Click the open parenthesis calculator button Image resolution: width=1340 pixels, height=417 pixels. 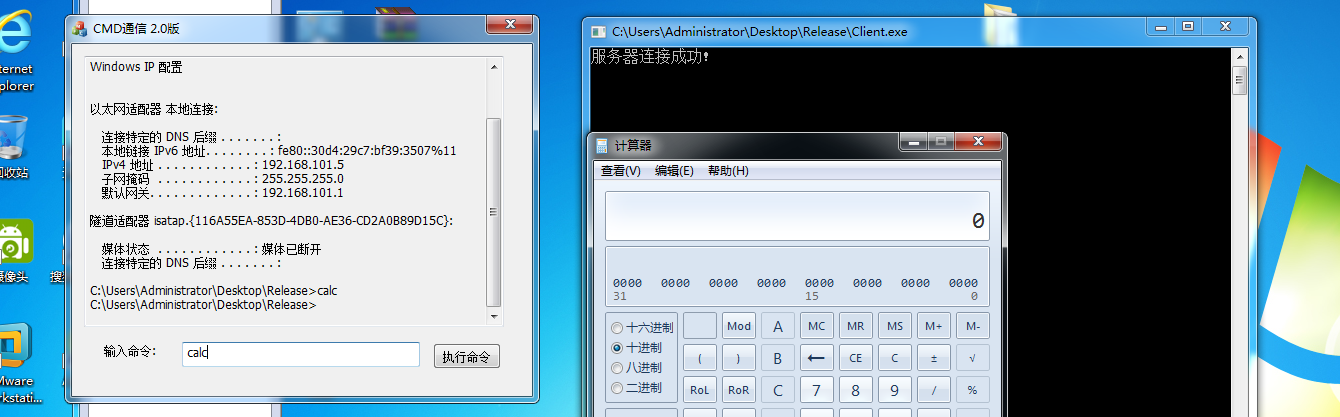pos(700,358)
